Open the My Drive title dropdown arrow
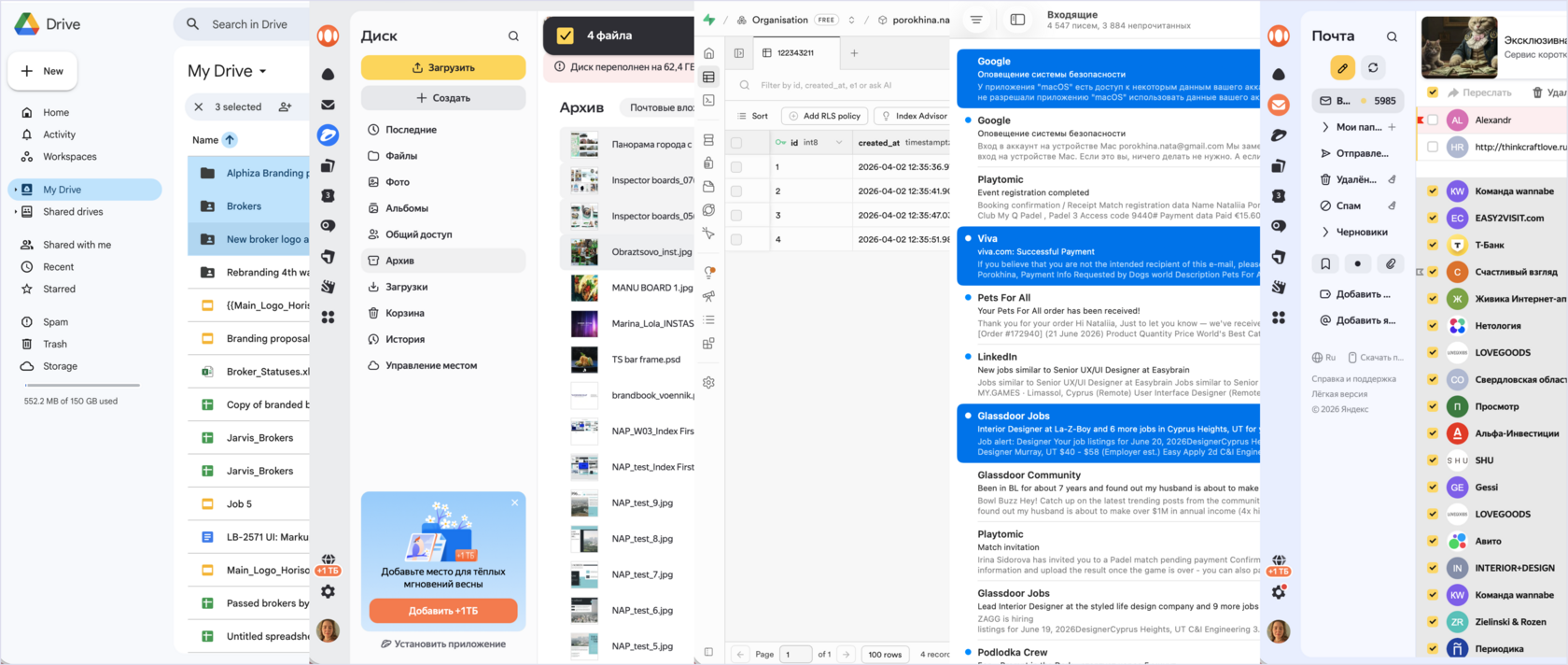Screen dimensions: 1568x665 click(x=263, y=71)
